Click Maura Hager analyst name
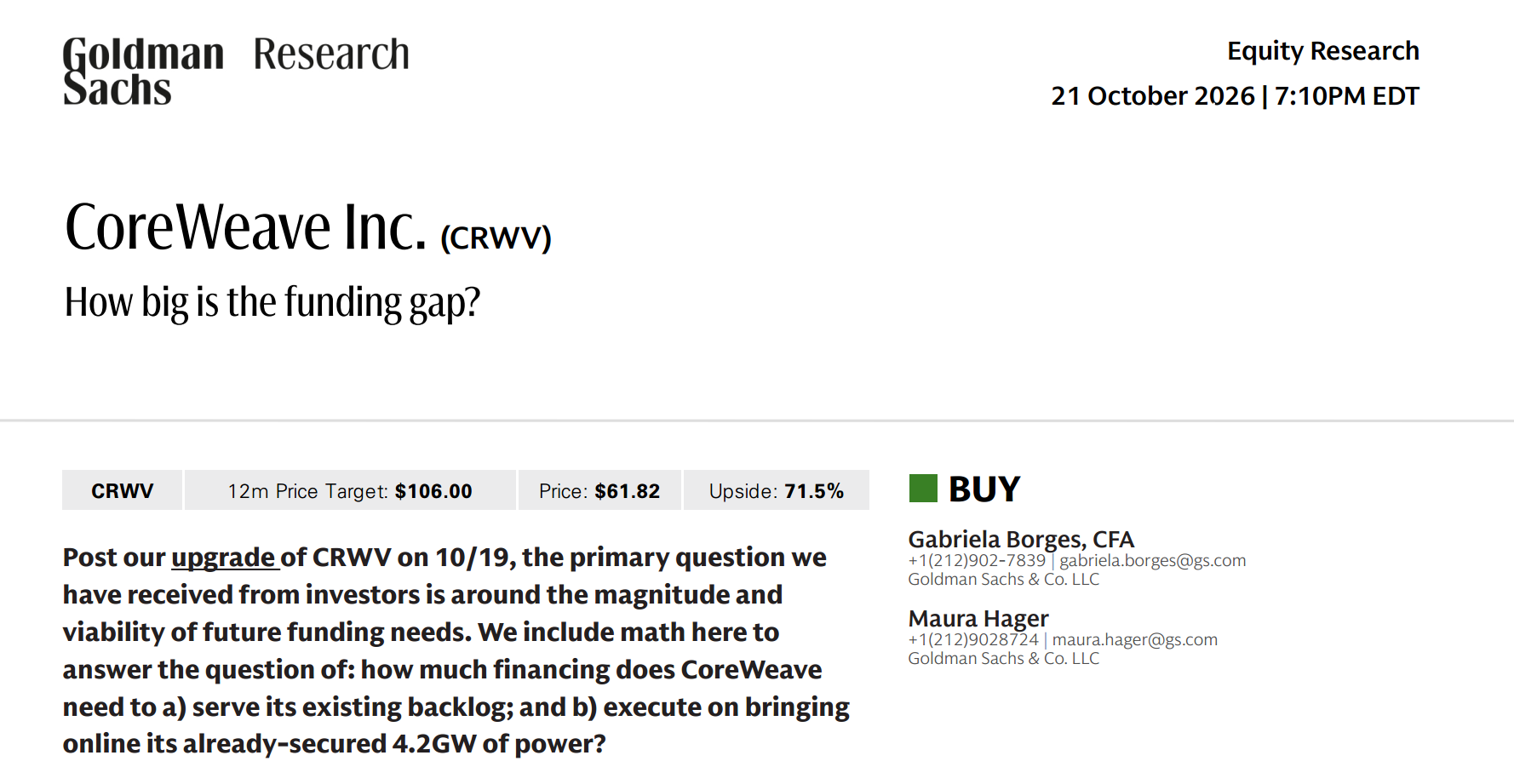This screenshot has height=784, width=1514. [x=978, y=618]
